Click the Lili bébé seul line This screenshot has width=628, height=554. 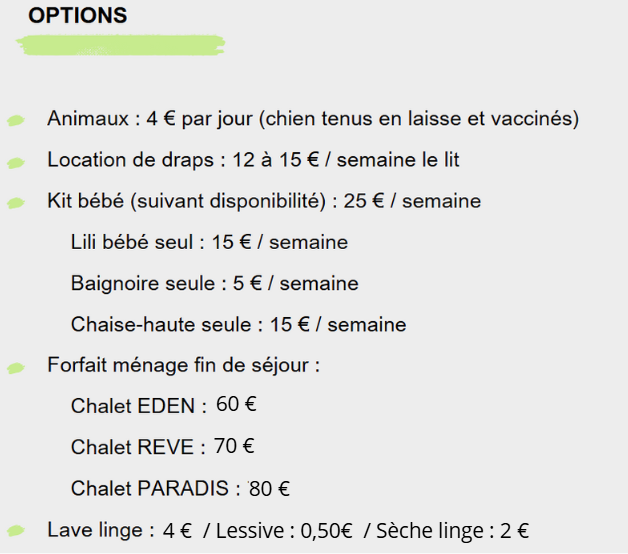tap(209, 242)
